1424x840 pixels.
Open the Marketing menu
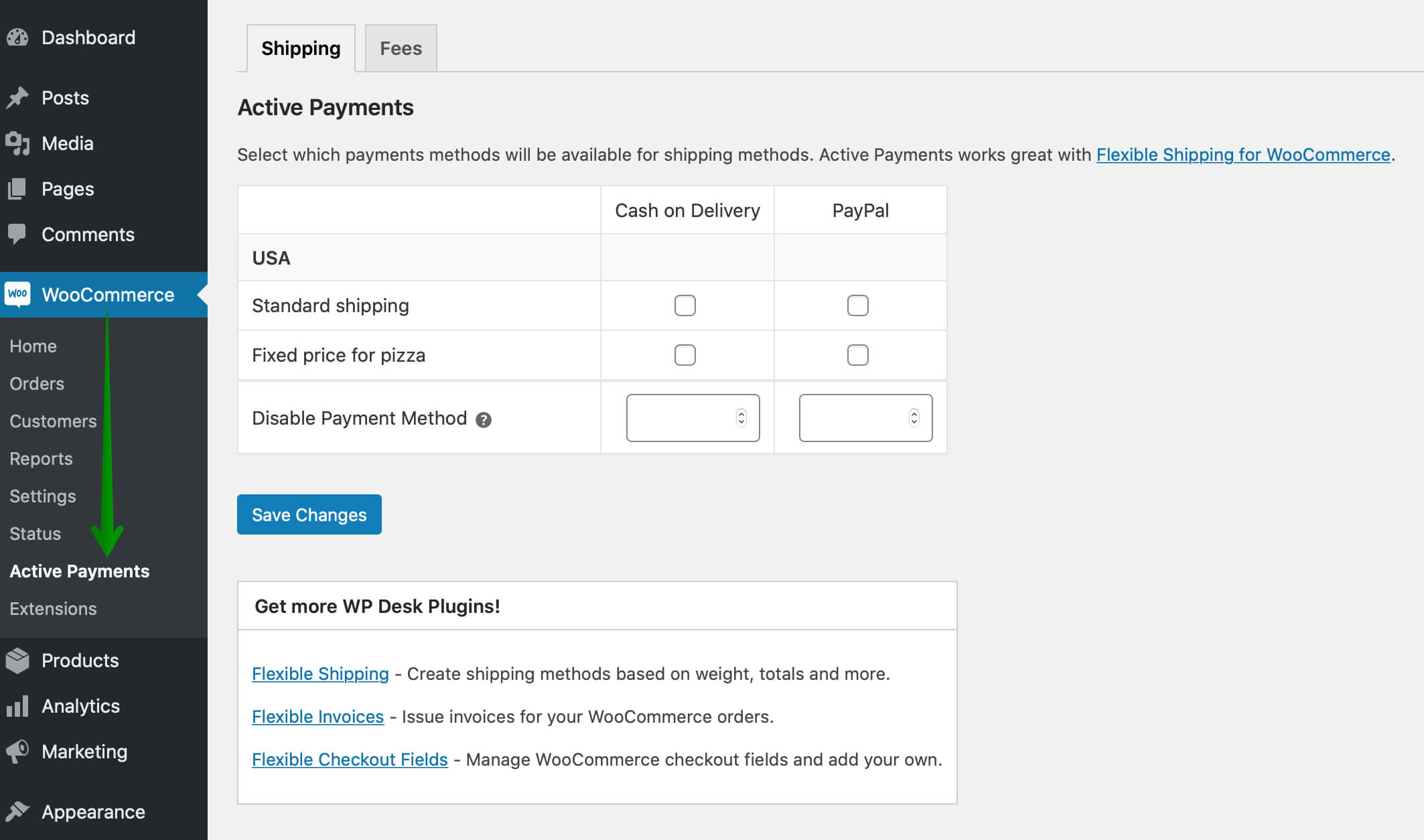[84, 752]
